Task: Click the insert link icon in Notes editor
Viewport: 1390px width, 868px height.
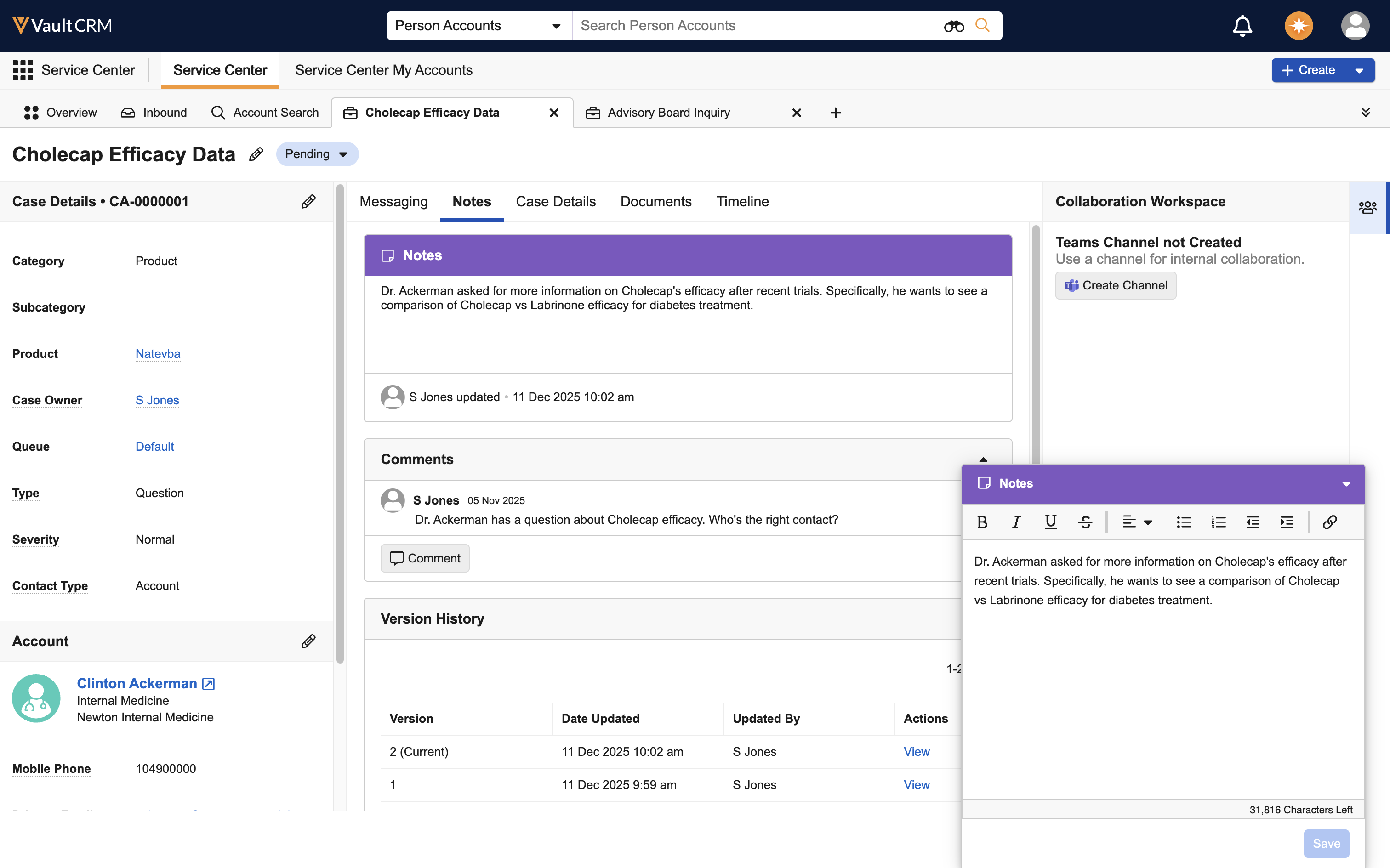Action: pyautogui.click(x=1330, y=522)
